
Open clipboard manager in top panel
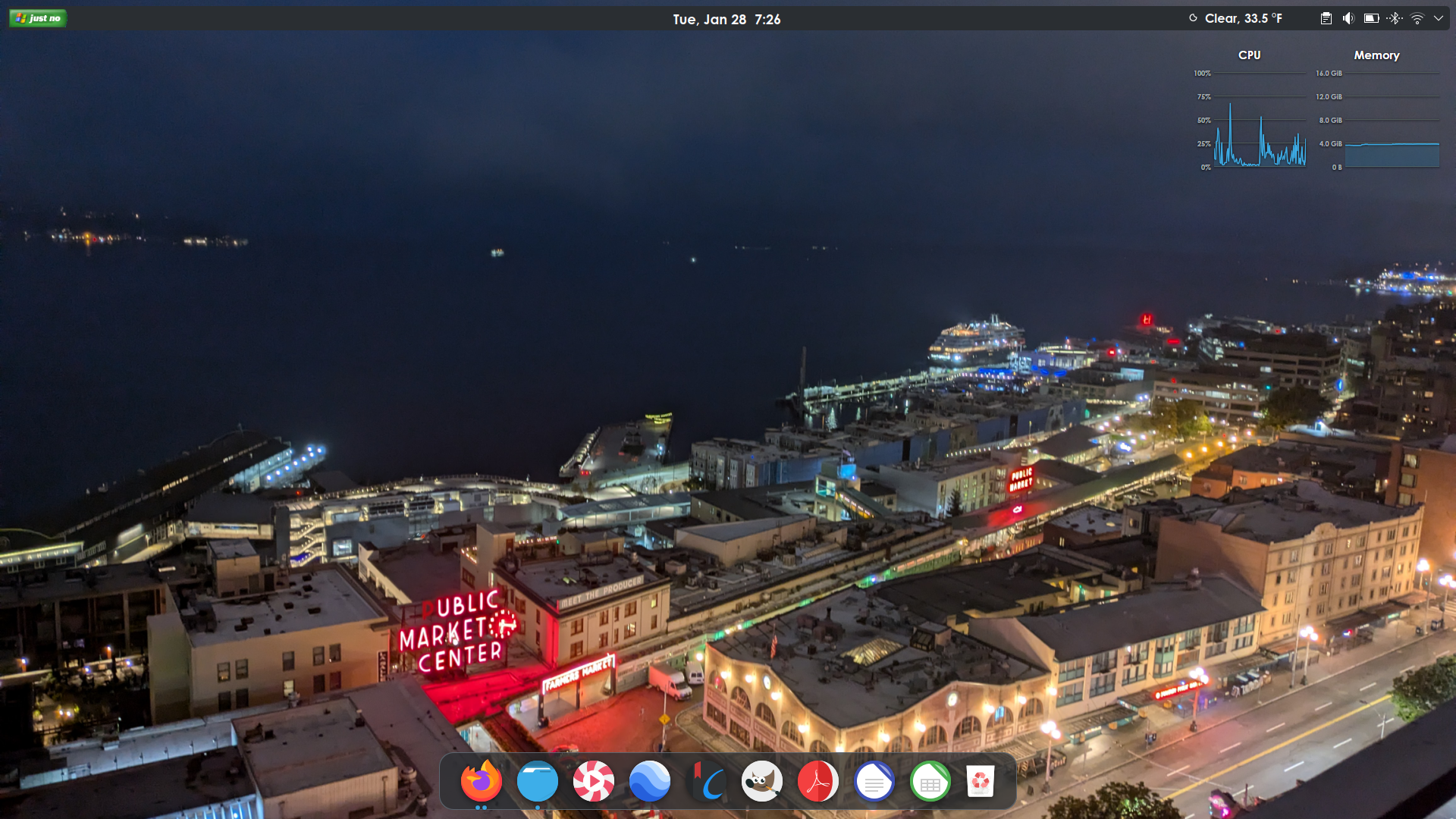pos(1326,18)
